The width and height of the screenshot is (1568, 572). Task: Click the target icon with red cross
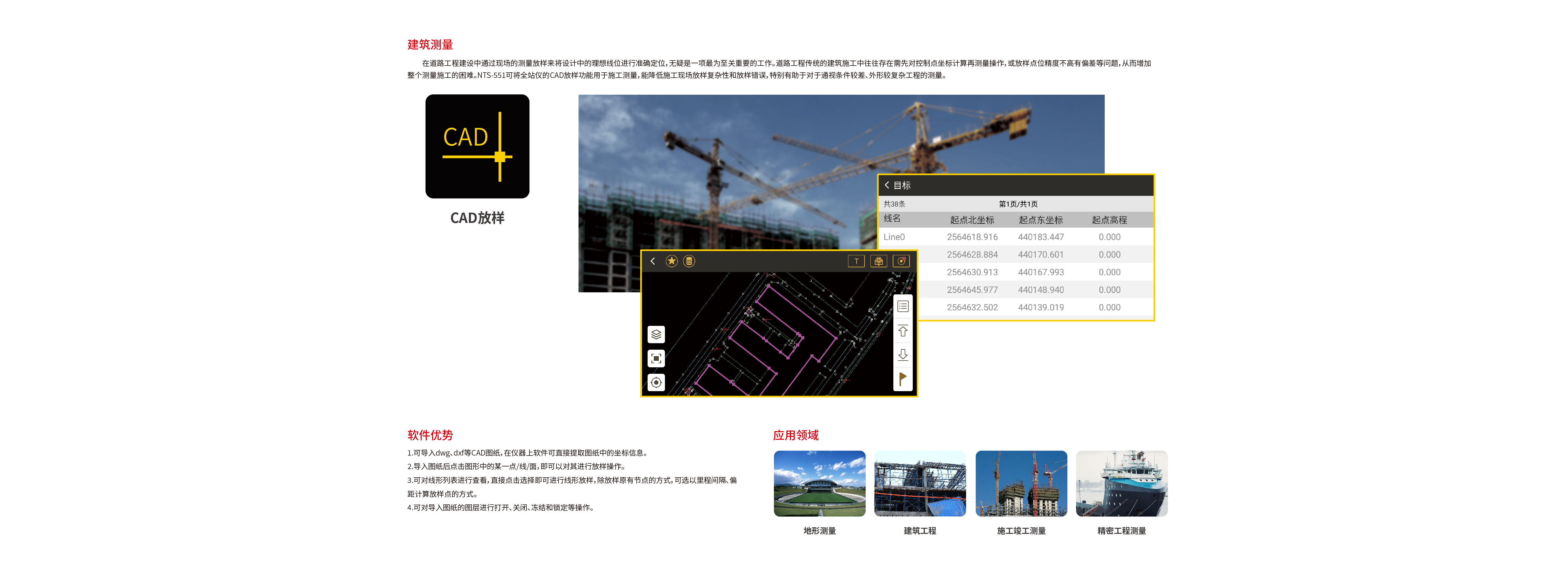coord(901,261)
